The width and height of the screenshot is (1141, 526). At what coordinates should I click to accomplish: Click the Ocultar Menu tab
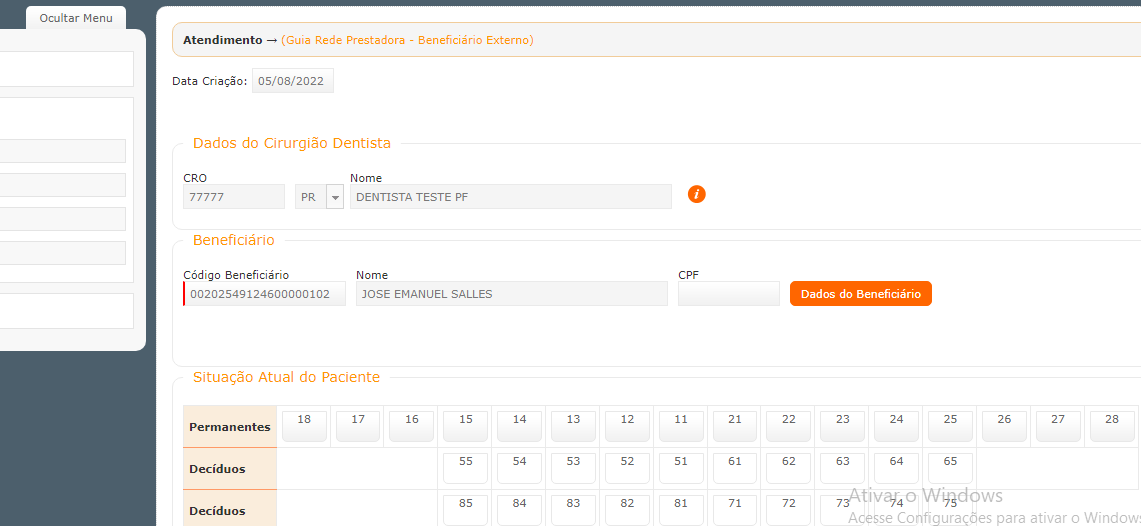(x=76, y=18)
